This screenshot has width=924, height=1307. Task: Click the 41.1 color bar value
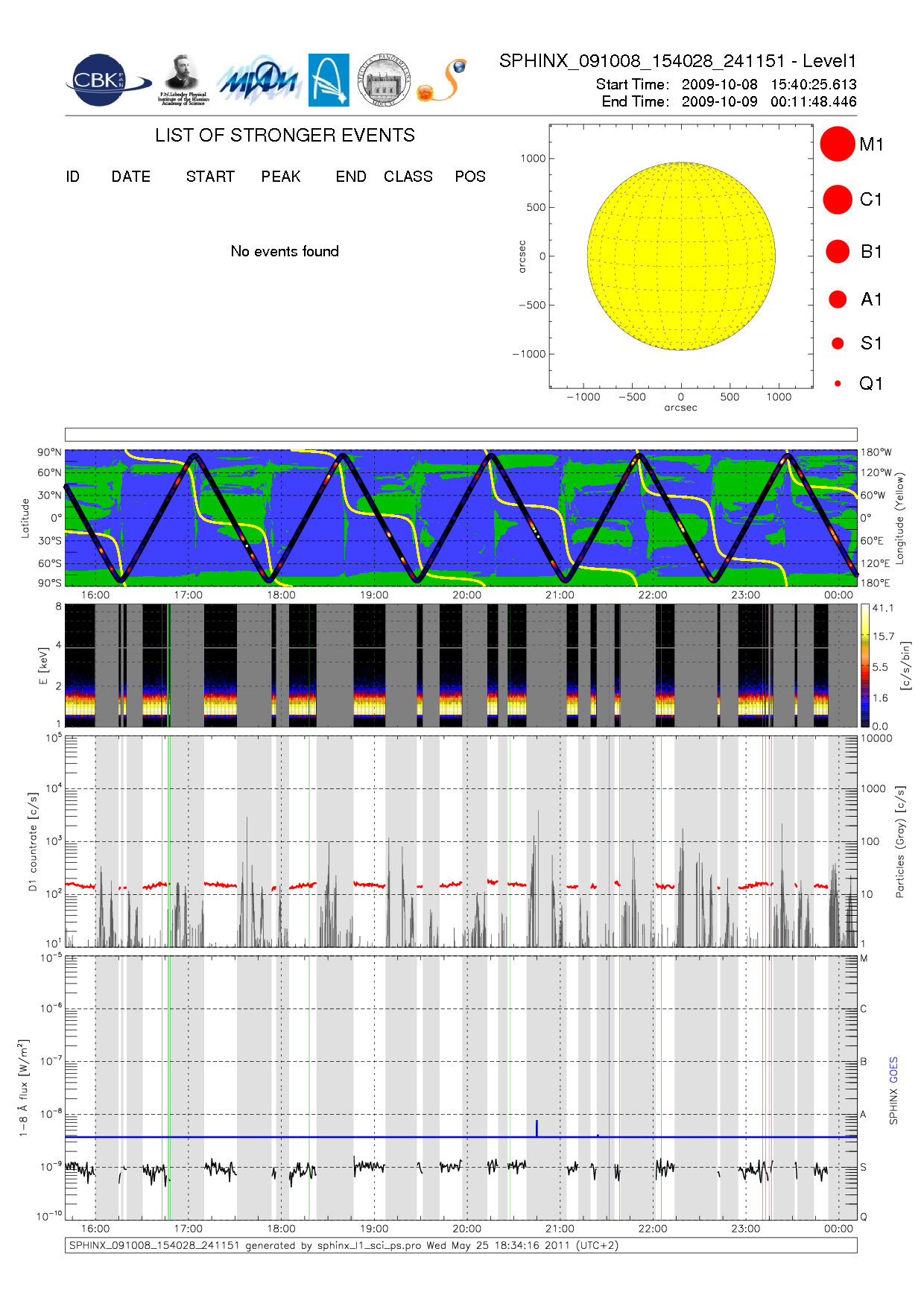coord(883,608)
